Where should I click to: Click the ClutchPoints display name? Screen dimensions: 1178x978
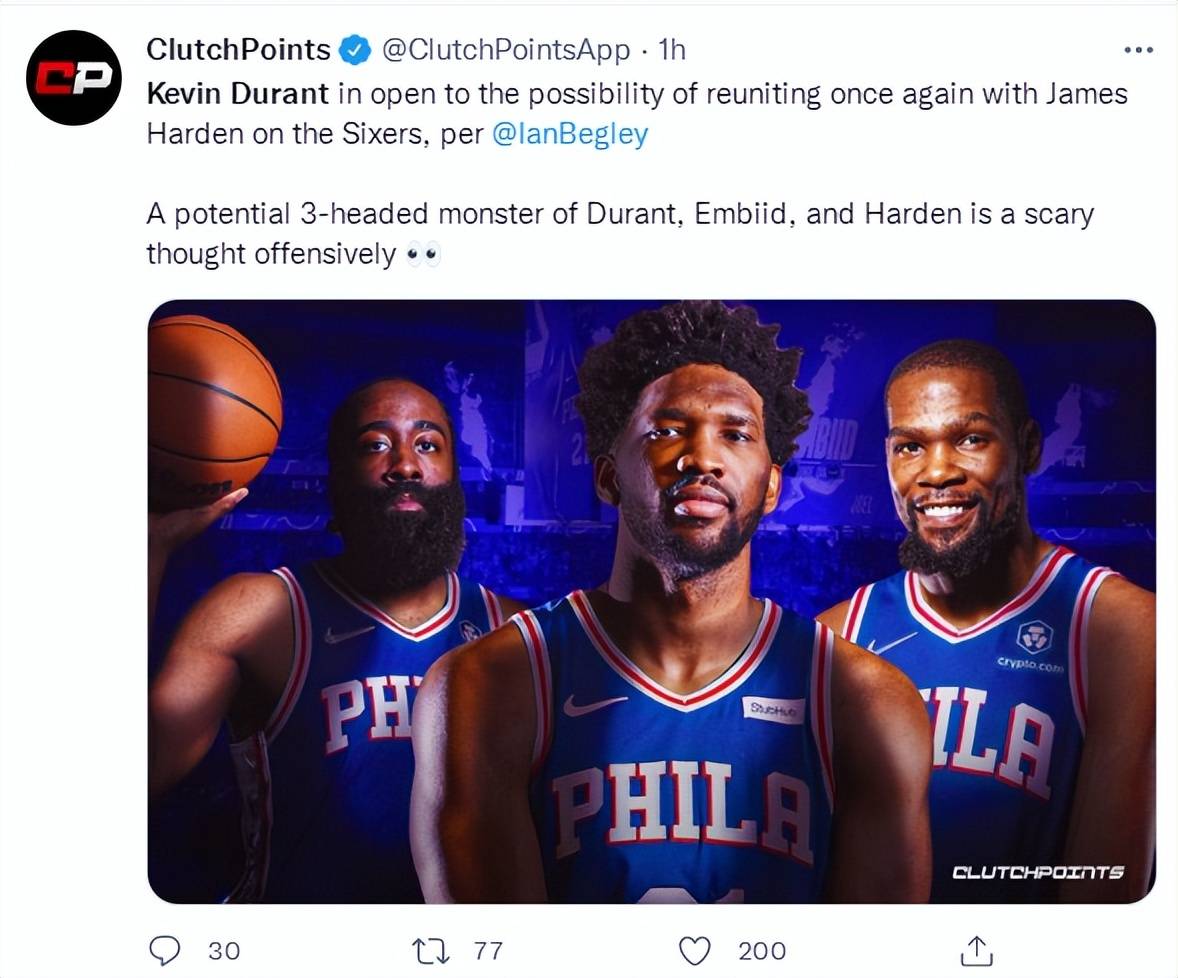(x=238, y=50)
